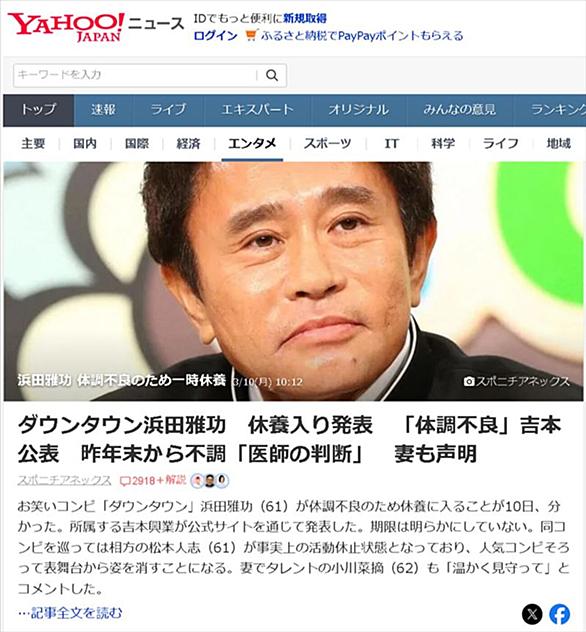
Task: Select the 国内 category
Action: 85,143
